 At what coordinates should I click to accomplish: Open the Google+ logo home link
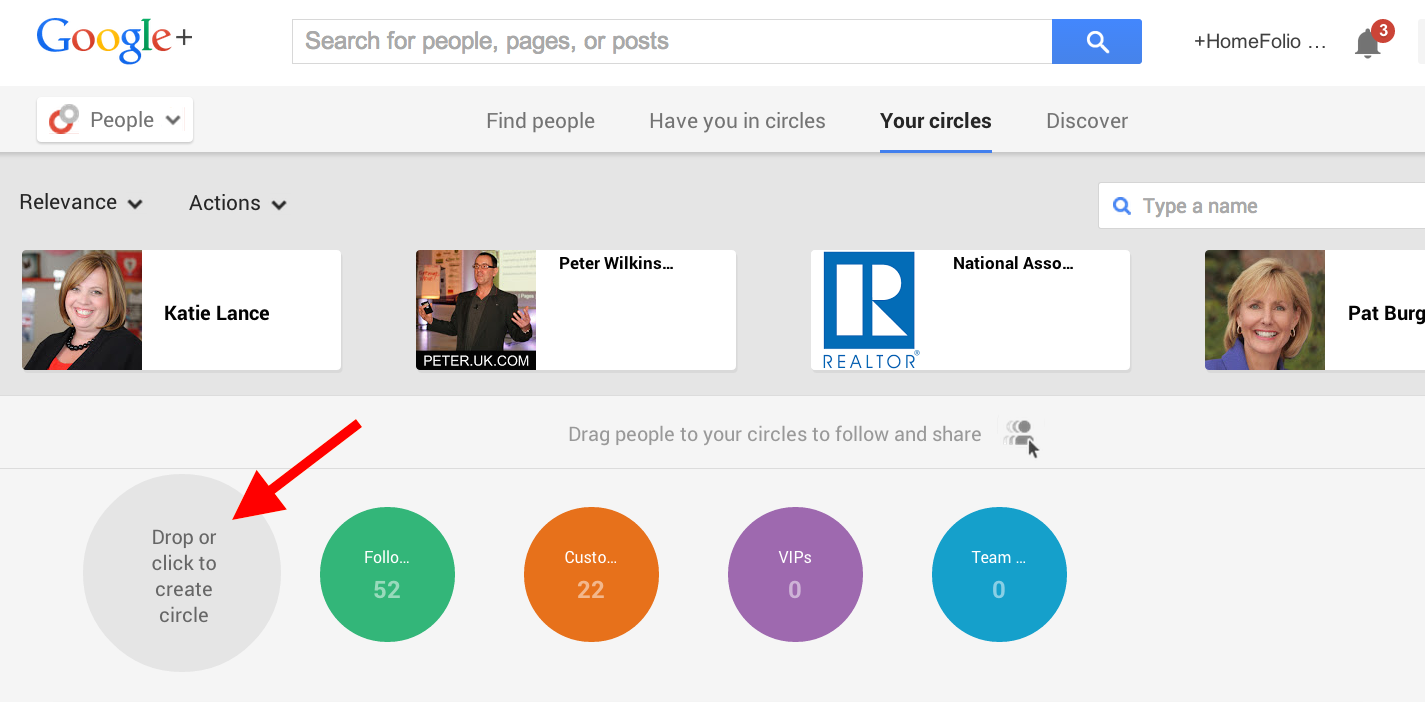pyautogui.click(x=114, y=40)
